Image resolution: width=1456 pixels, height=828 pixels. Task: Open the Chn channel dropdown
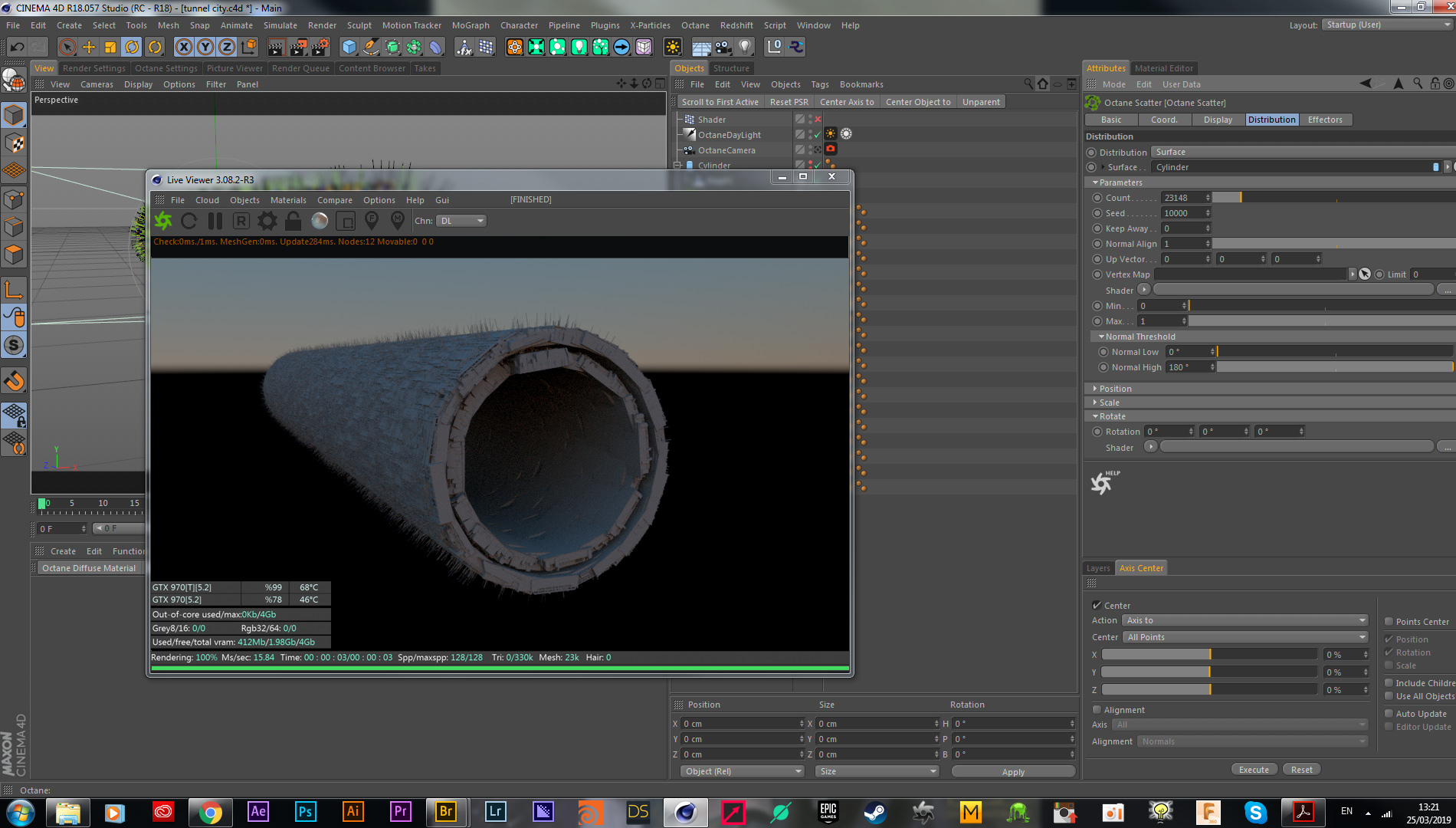click(x=461, y=221)
